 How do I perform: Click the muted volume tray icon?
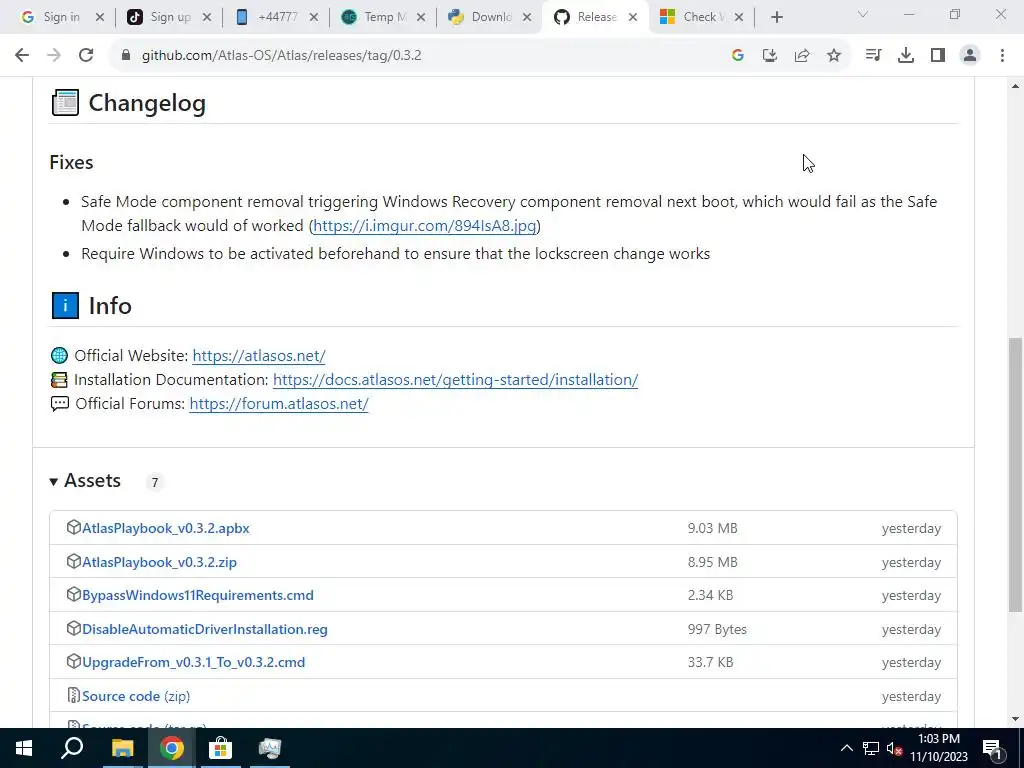tap(894, 748)
